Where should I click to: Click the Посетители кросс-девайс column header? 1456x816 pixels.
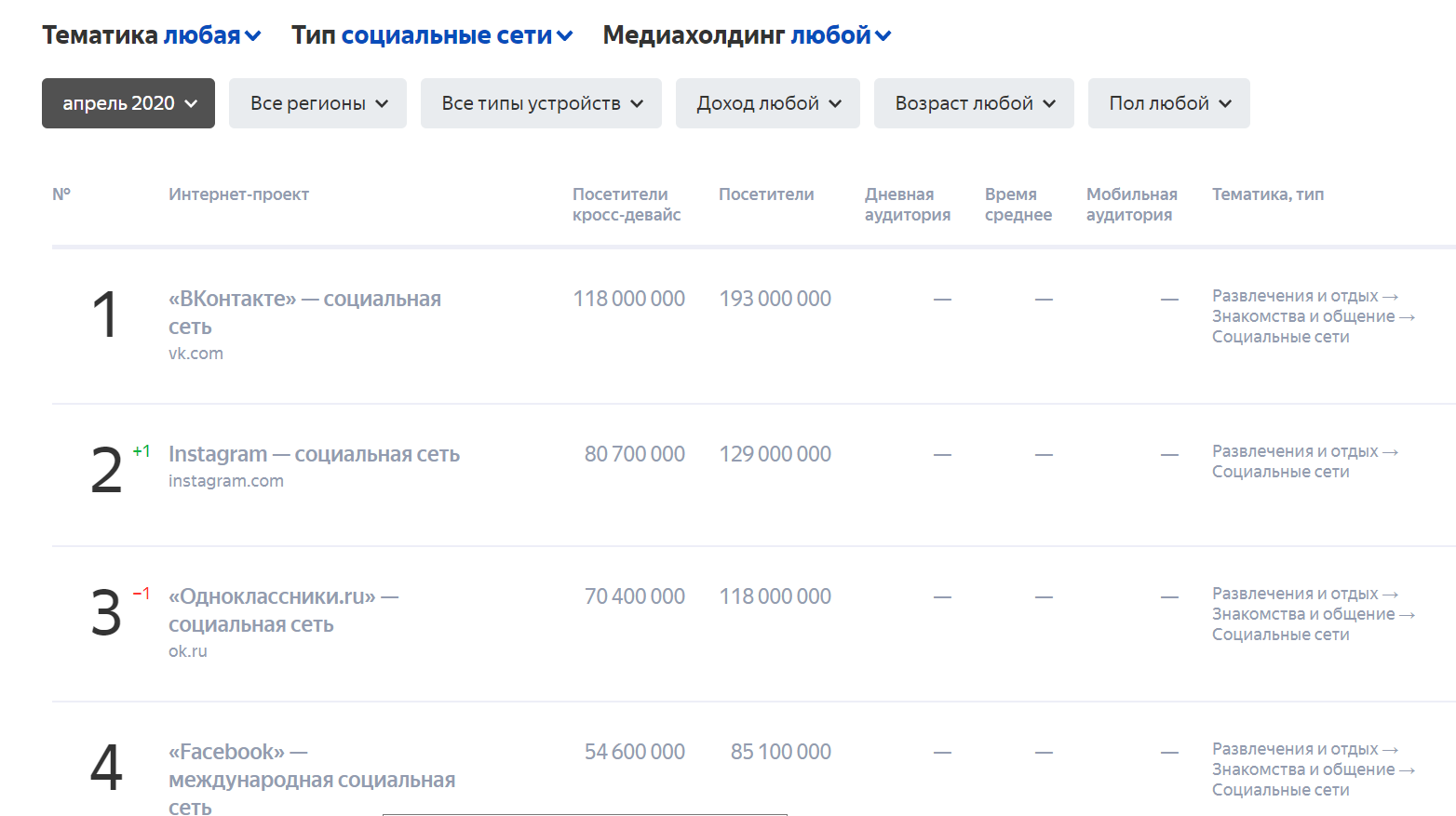(x=627, y=204)
